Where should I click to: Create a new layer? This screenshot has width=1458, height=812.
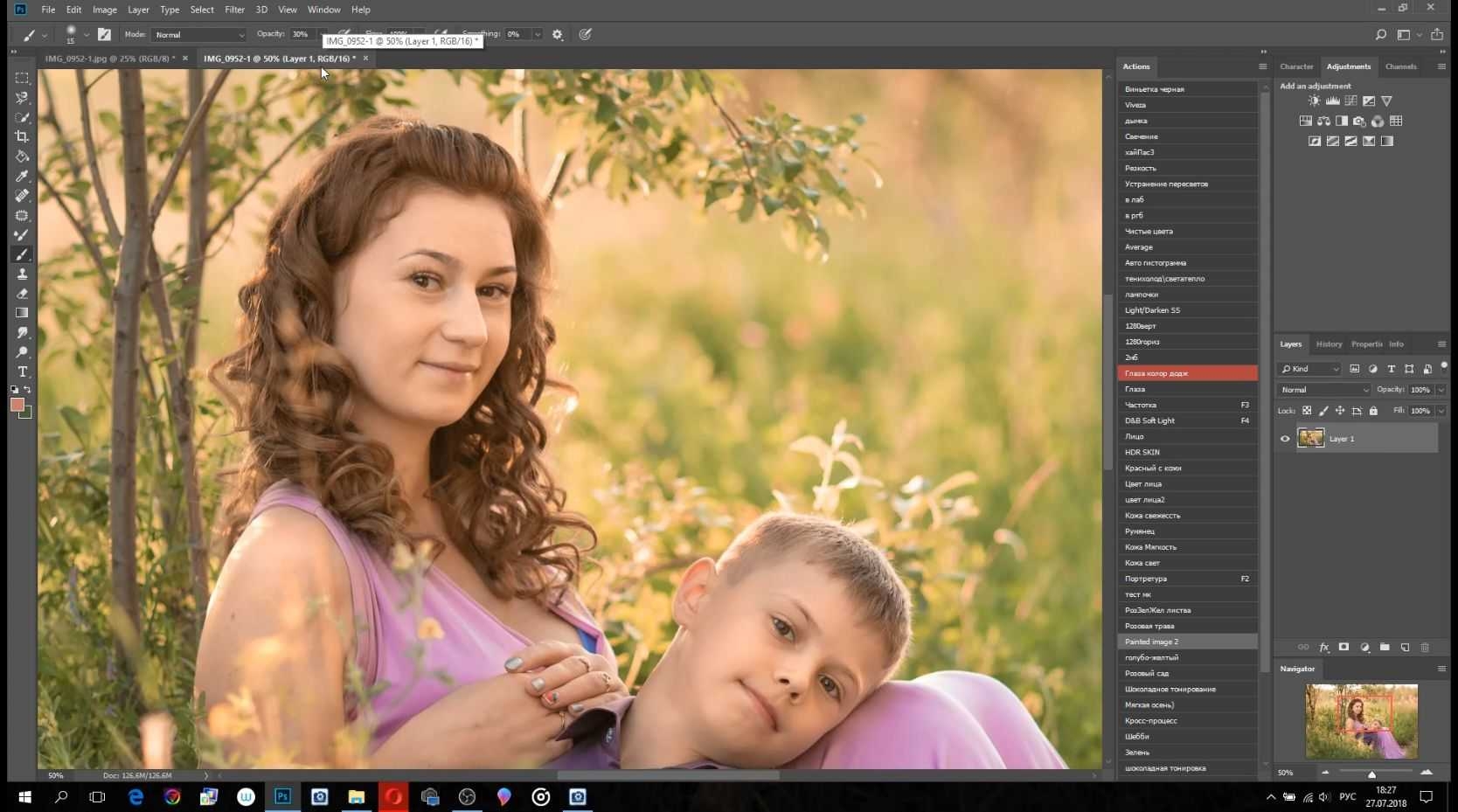[1405, 648]
